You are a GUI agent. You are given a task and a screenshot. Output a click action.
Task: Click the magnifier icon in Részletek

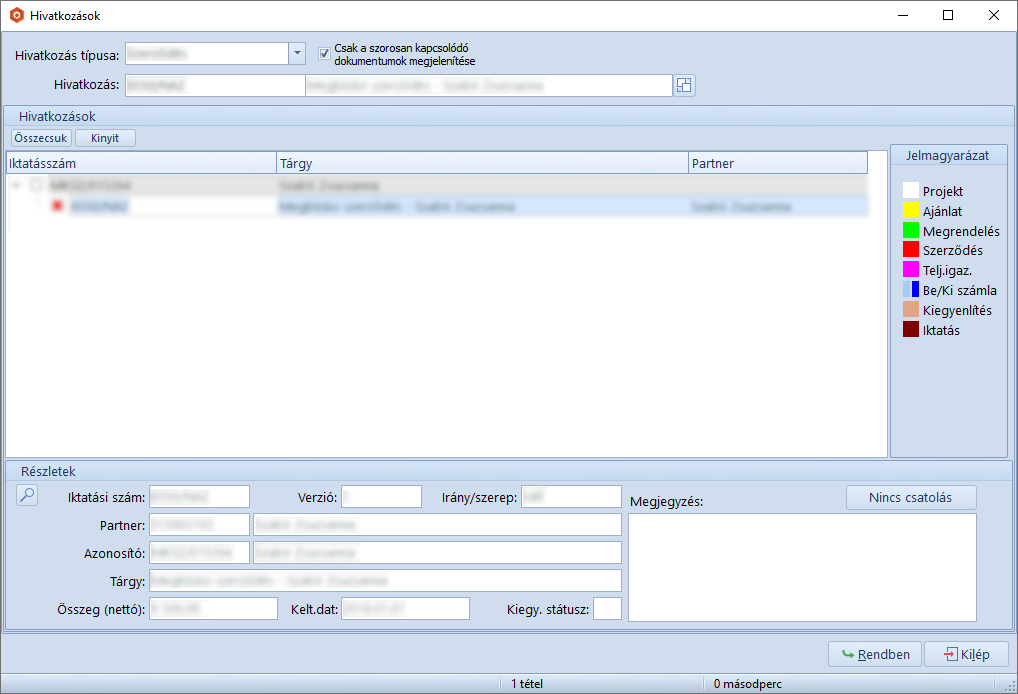click(x=27, y=495)
